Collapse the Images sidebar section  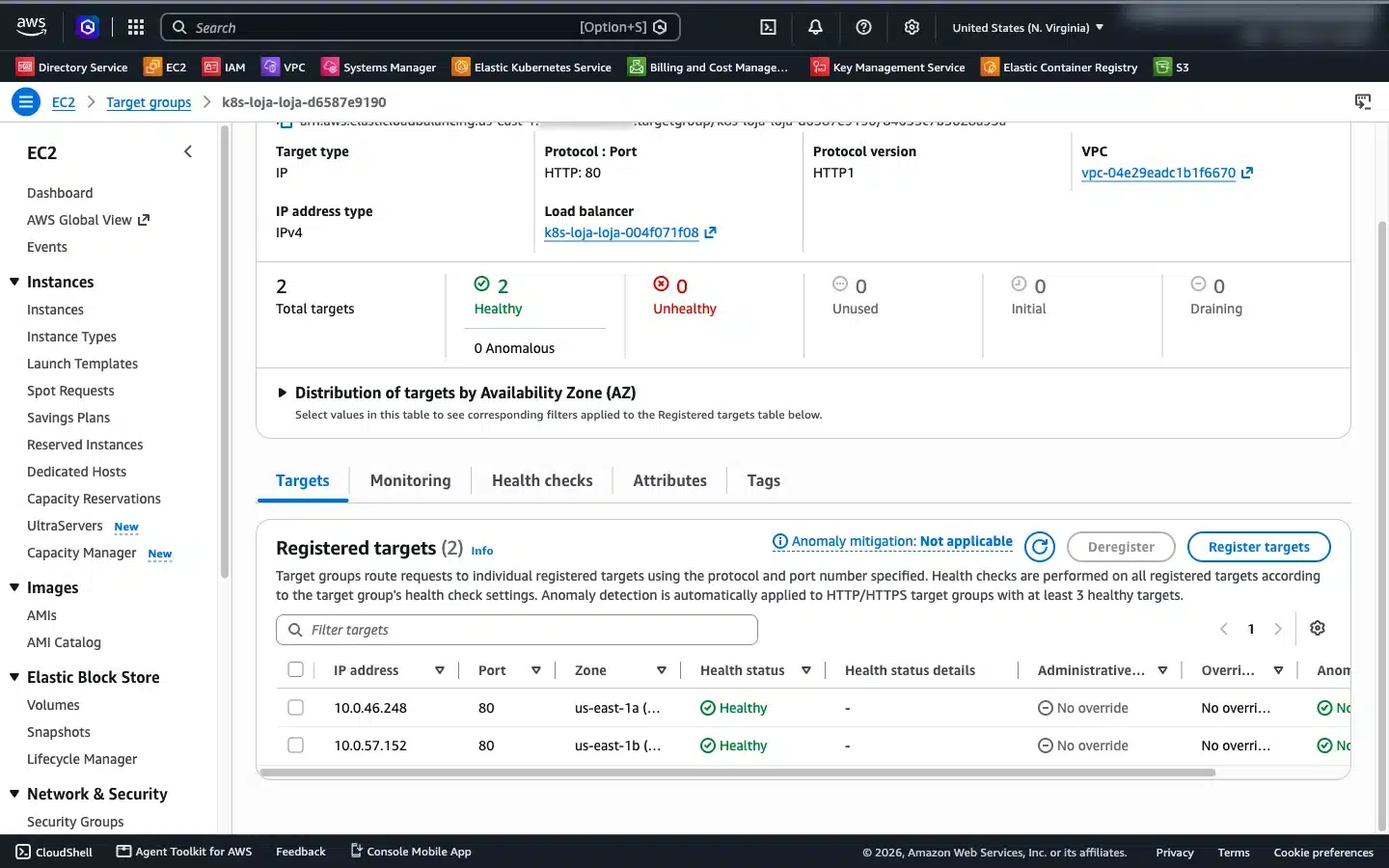point(14,587)
